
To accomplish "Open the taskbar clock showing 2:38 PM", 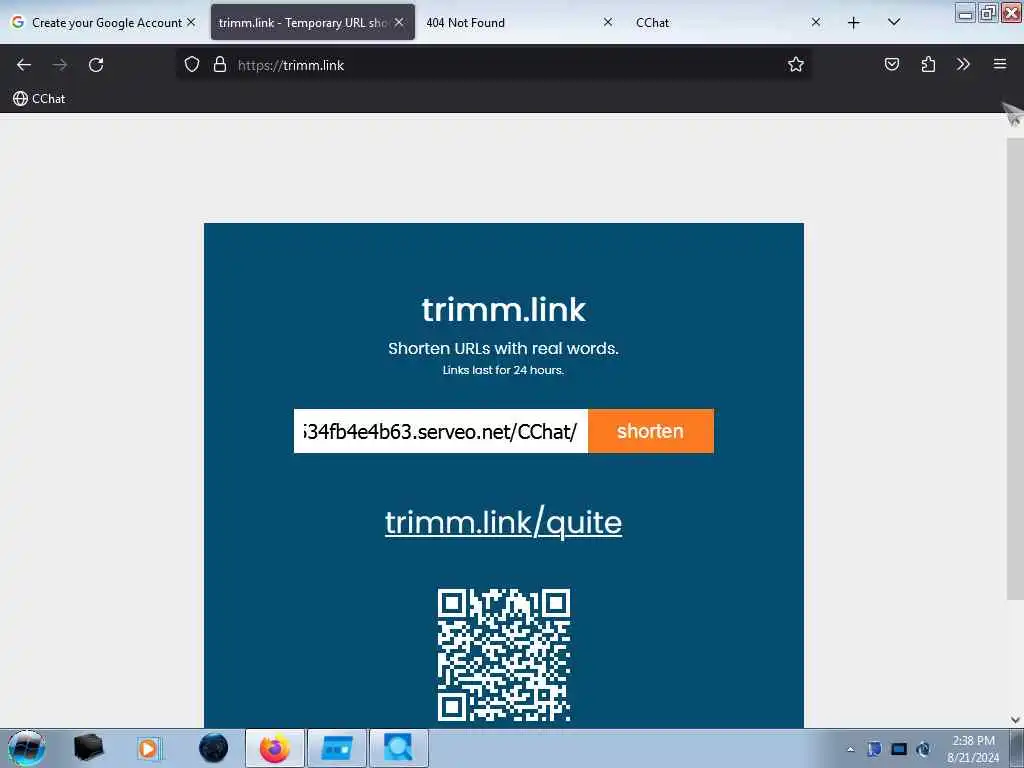I will point(973,749).
